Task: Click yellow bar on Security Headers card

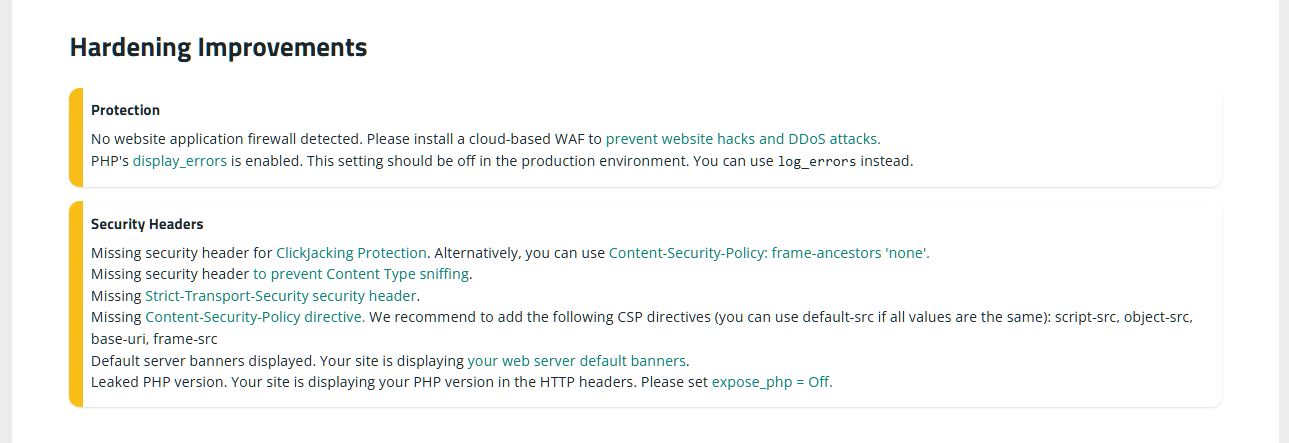Action: point(76,304)
